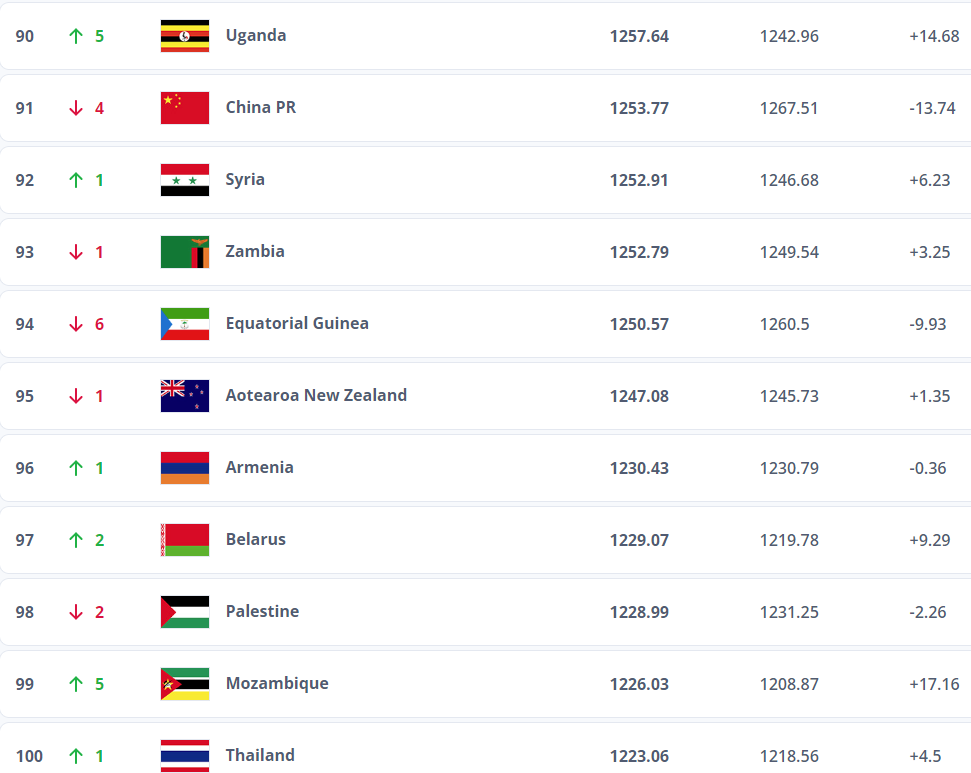Click the Zambia flag icon
The image size is (971, 773).
[x=185, y=252]
